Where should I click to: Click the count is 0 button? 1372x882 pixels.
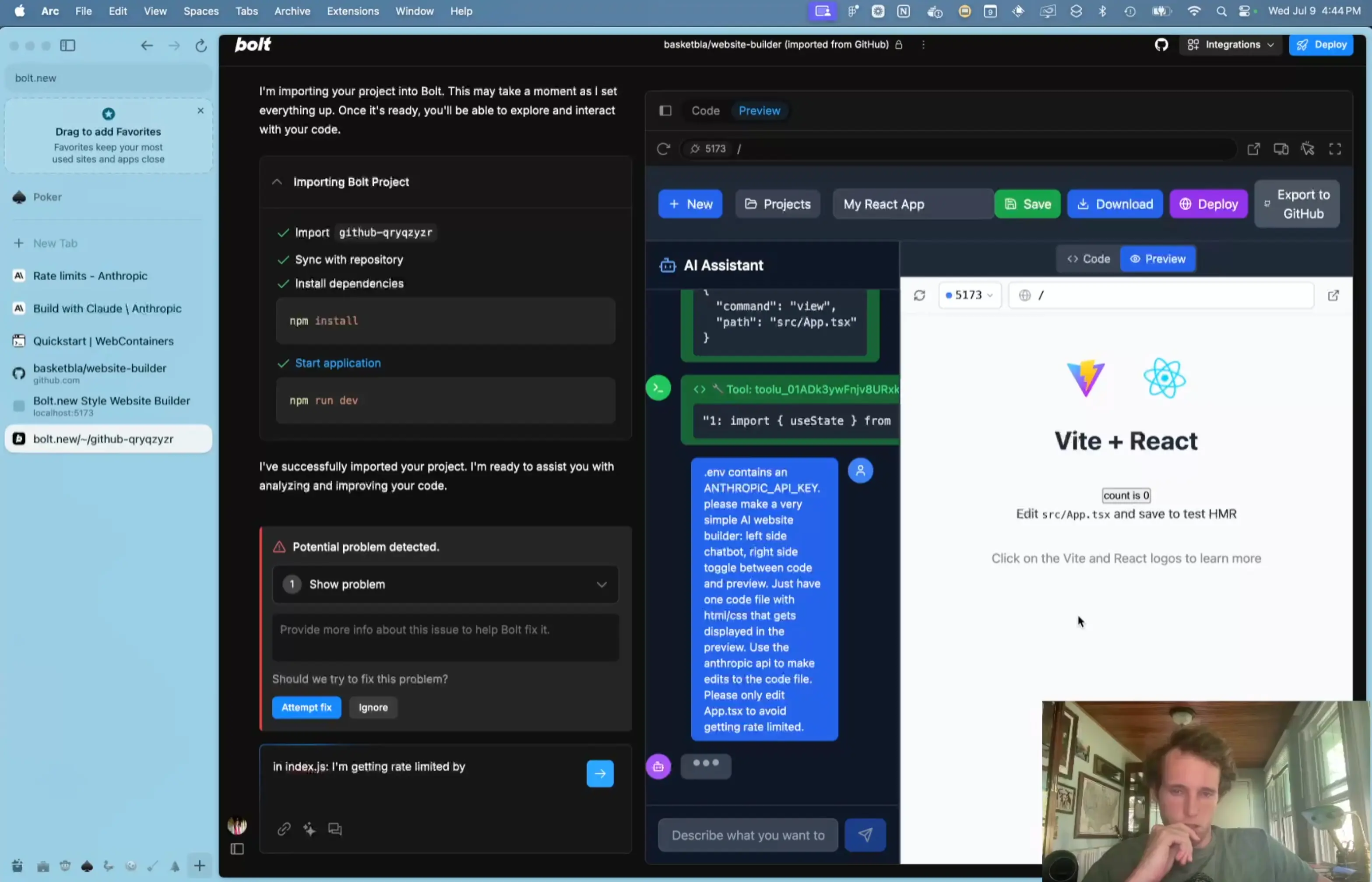1126,495
